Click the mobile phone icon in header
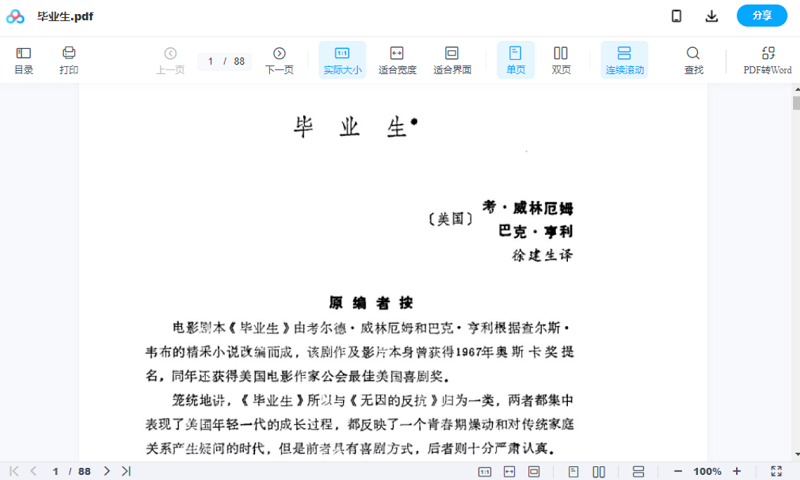The width and height of the screenshot is (800, 480). (676, 16)
